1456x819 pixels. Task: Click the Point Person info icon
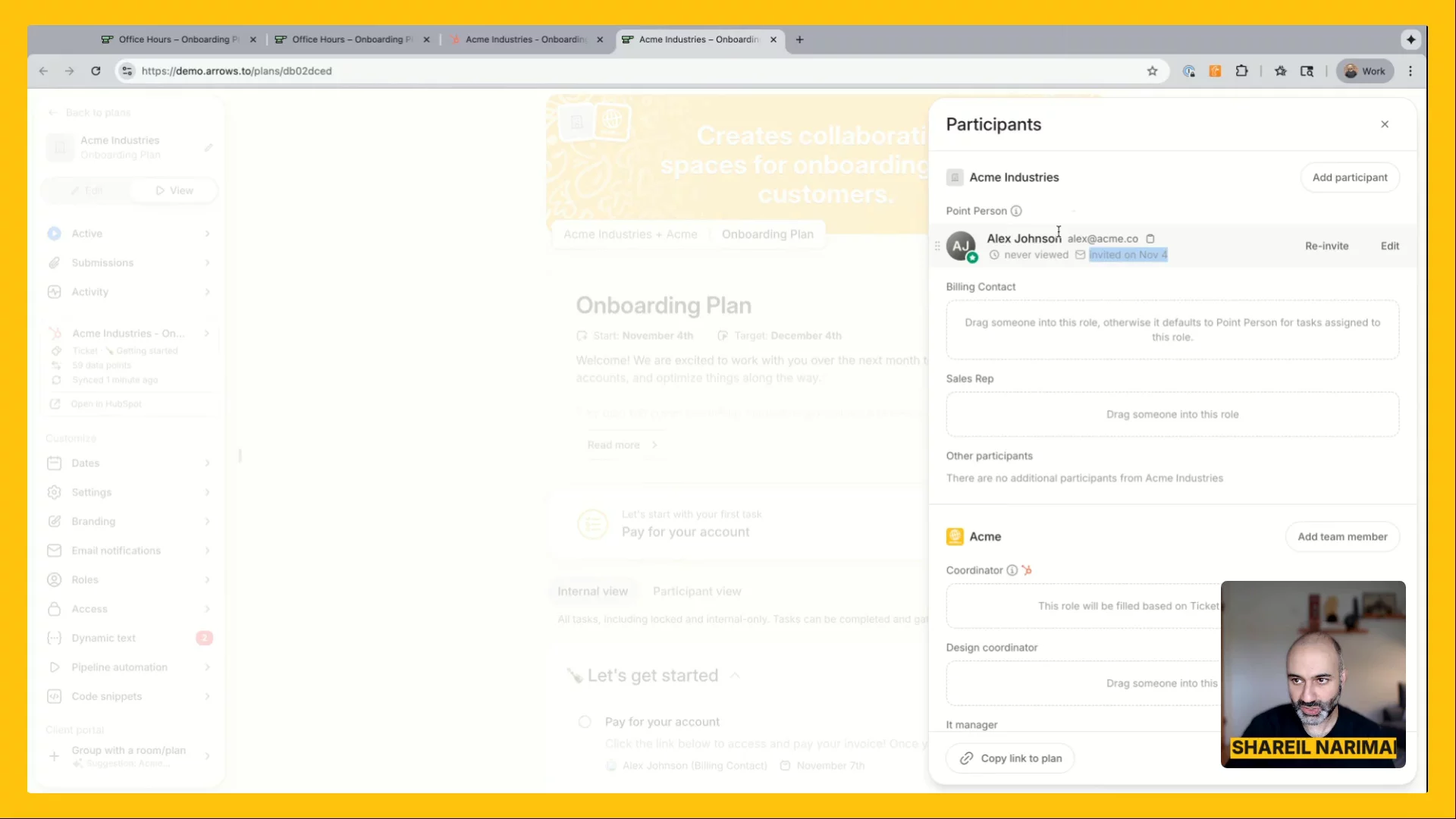coord(1016,211)
